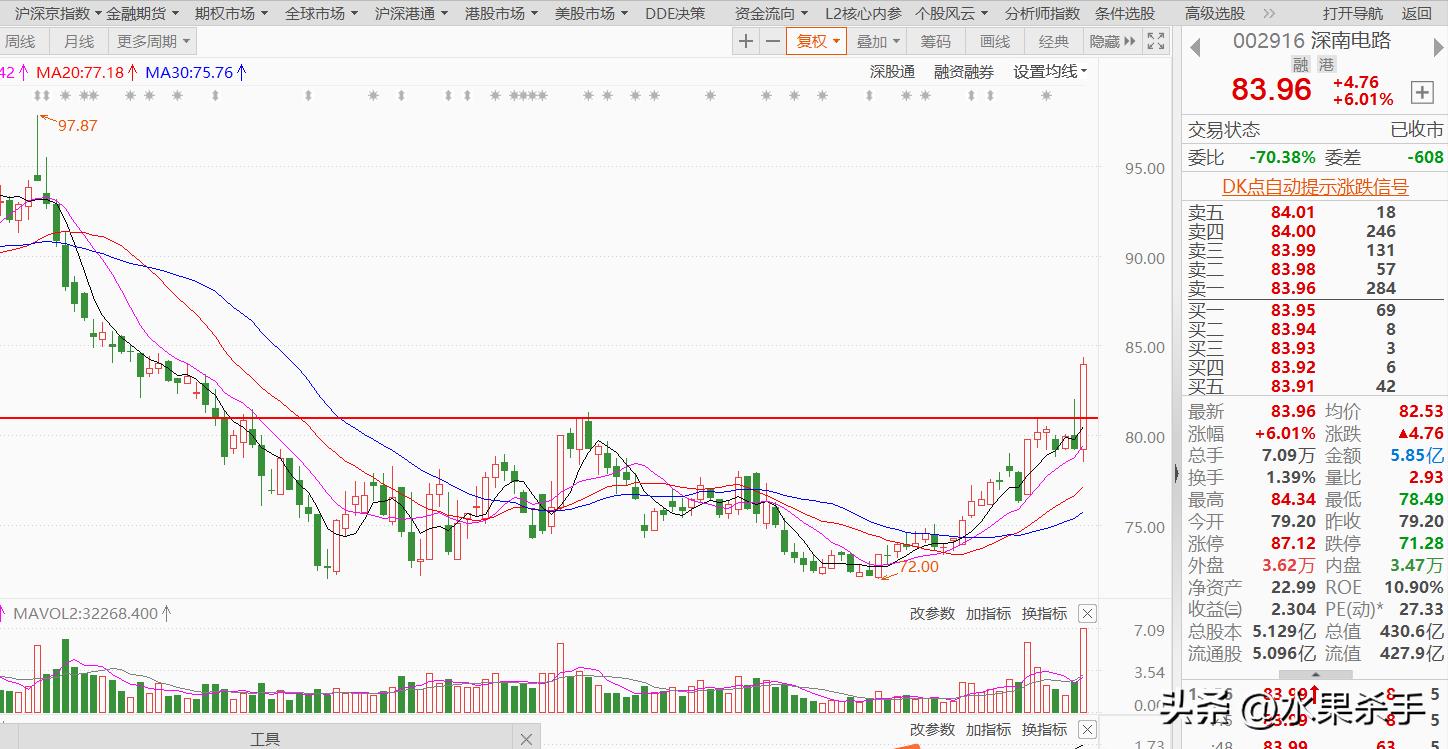This screenshot has width=1448, height=749.
Task: Close the lower indicator panel below volume
Action: coord(1087,729)
